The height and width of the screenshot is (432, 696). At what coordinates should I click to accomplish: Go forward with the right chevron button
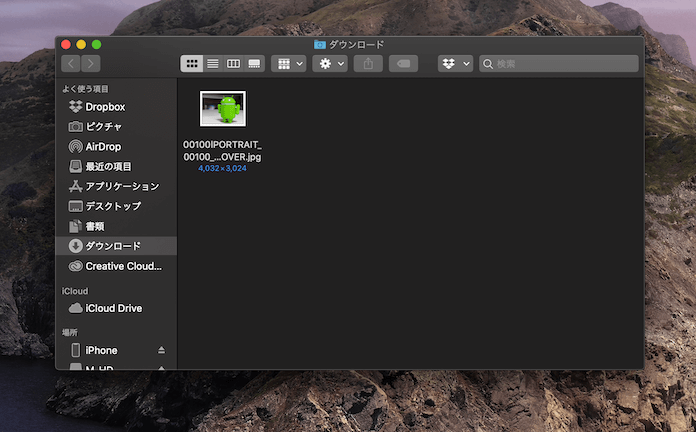point(91,63)
